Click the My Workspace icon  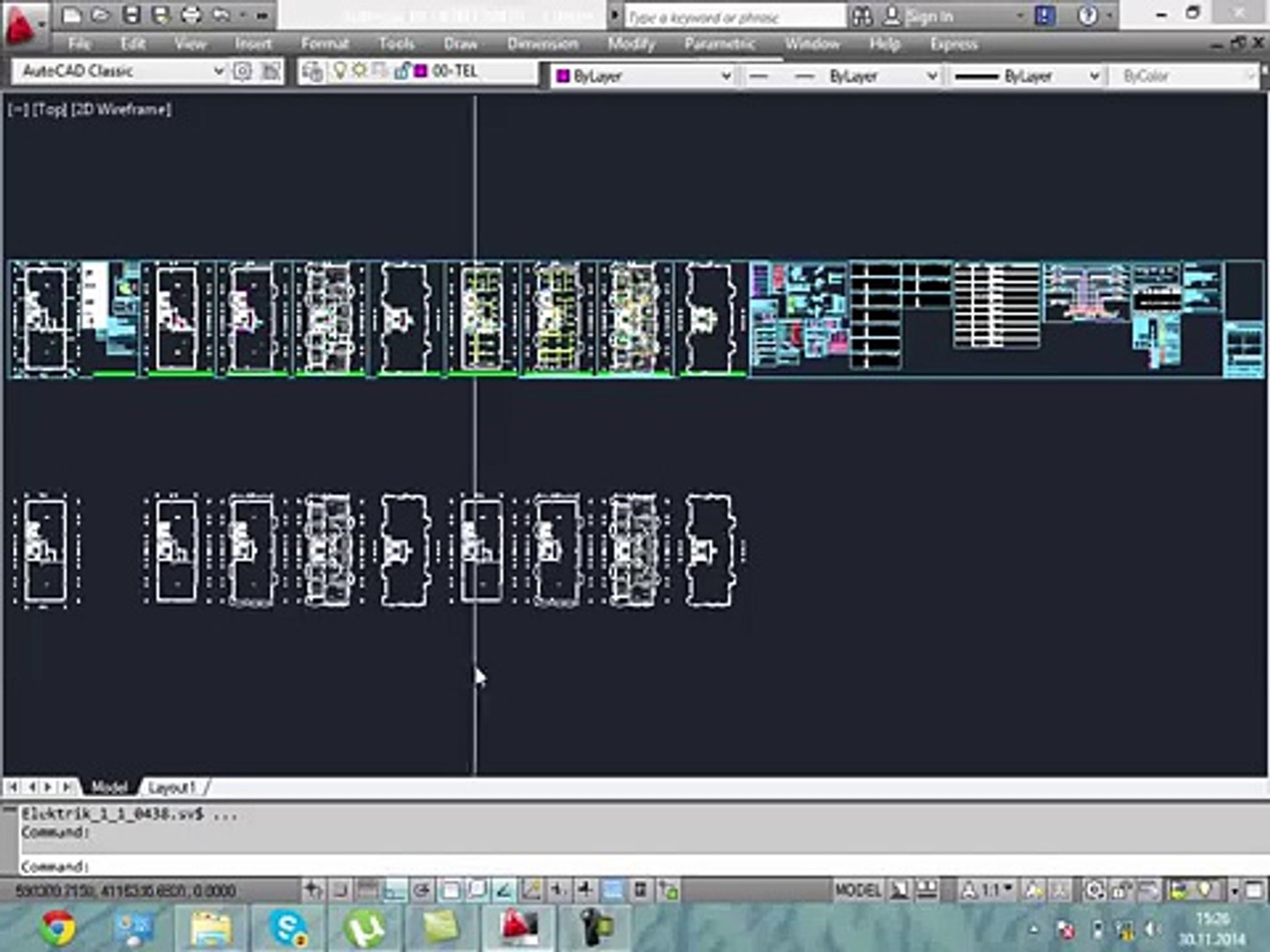(x=271, y=71)
